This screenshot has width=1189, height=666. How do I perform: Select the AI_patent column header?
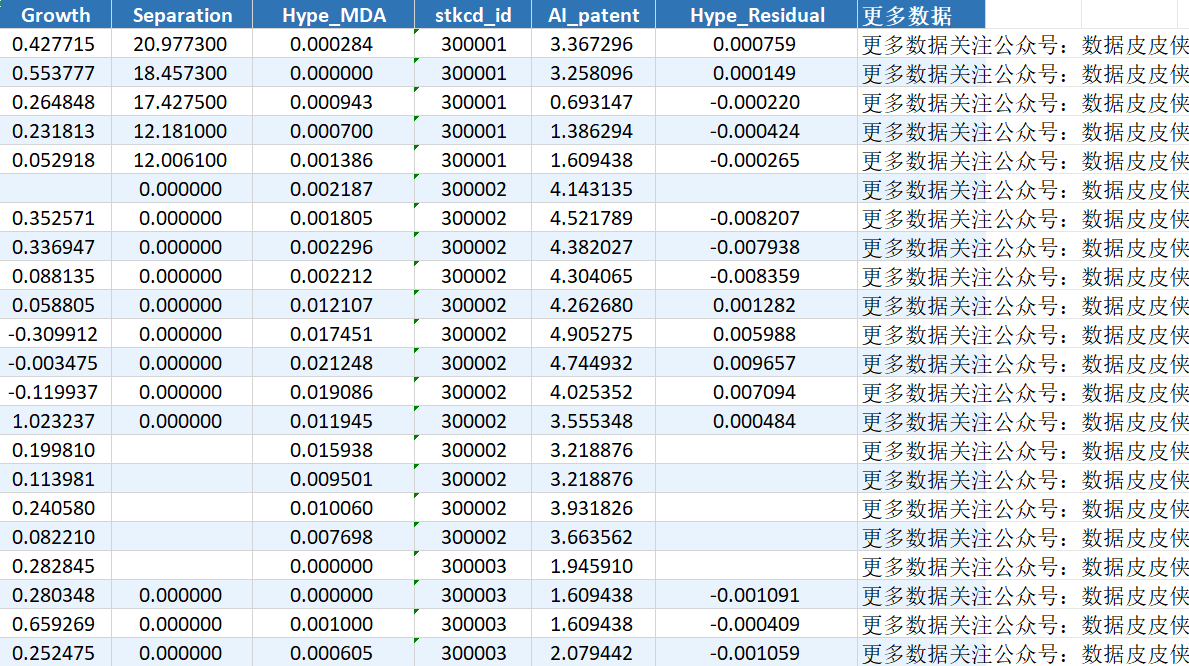pos(593,14)
